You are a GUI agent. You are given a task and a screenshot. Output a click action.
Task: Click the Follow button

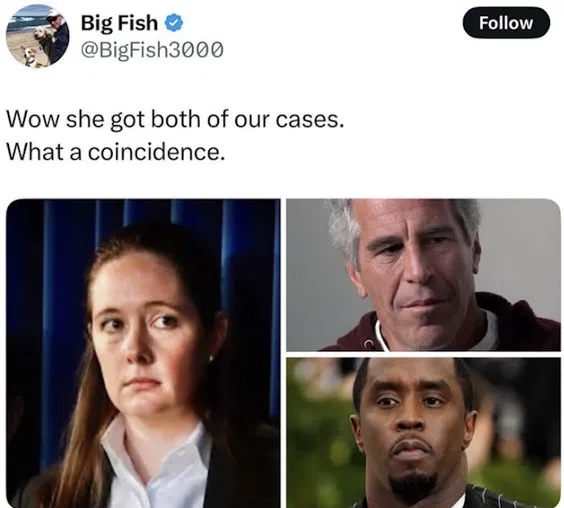tap(506, 23)
